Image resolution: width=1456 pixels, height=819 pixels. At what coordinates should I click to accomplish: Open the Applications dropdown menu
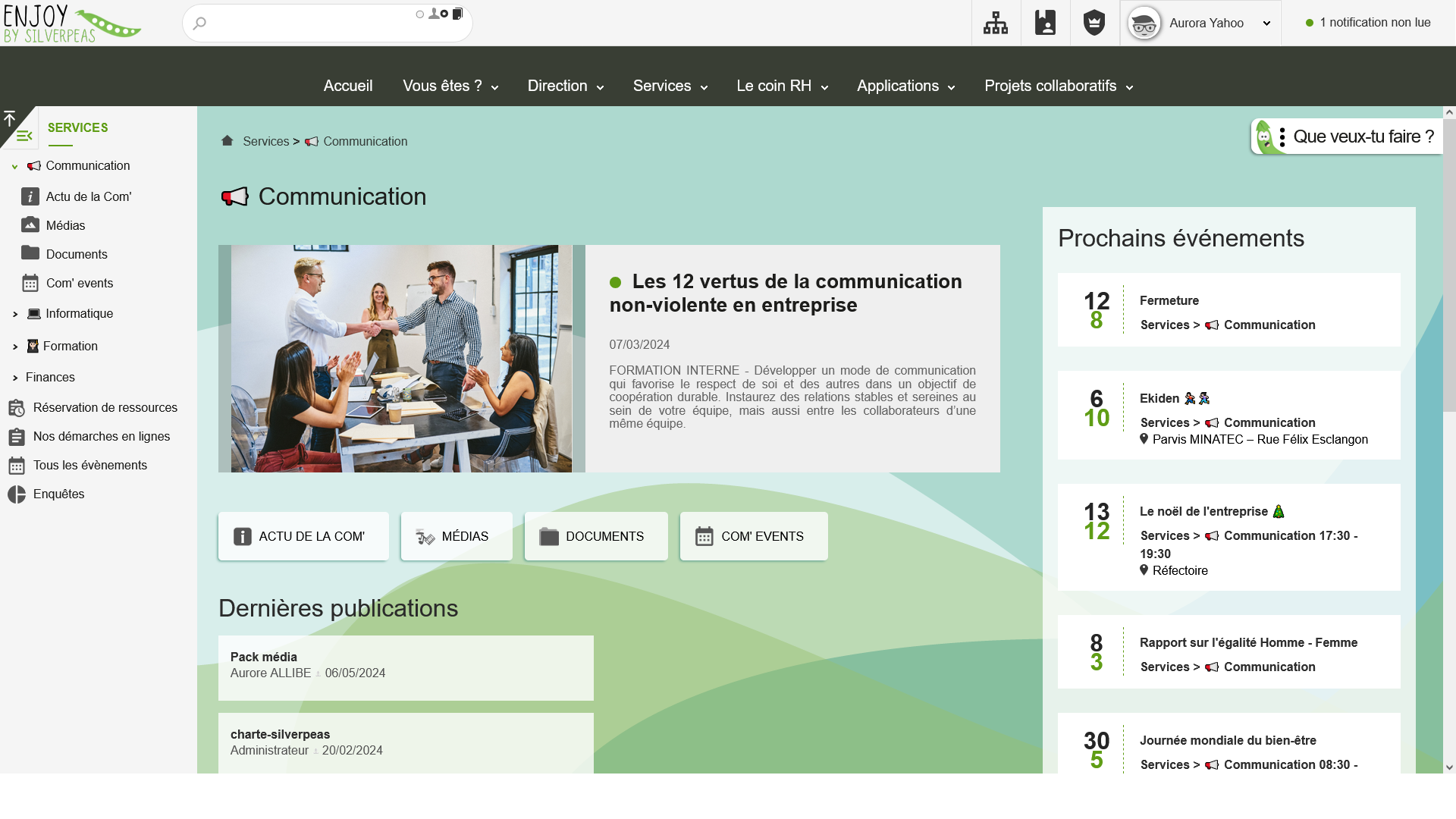tap(906, 86)
